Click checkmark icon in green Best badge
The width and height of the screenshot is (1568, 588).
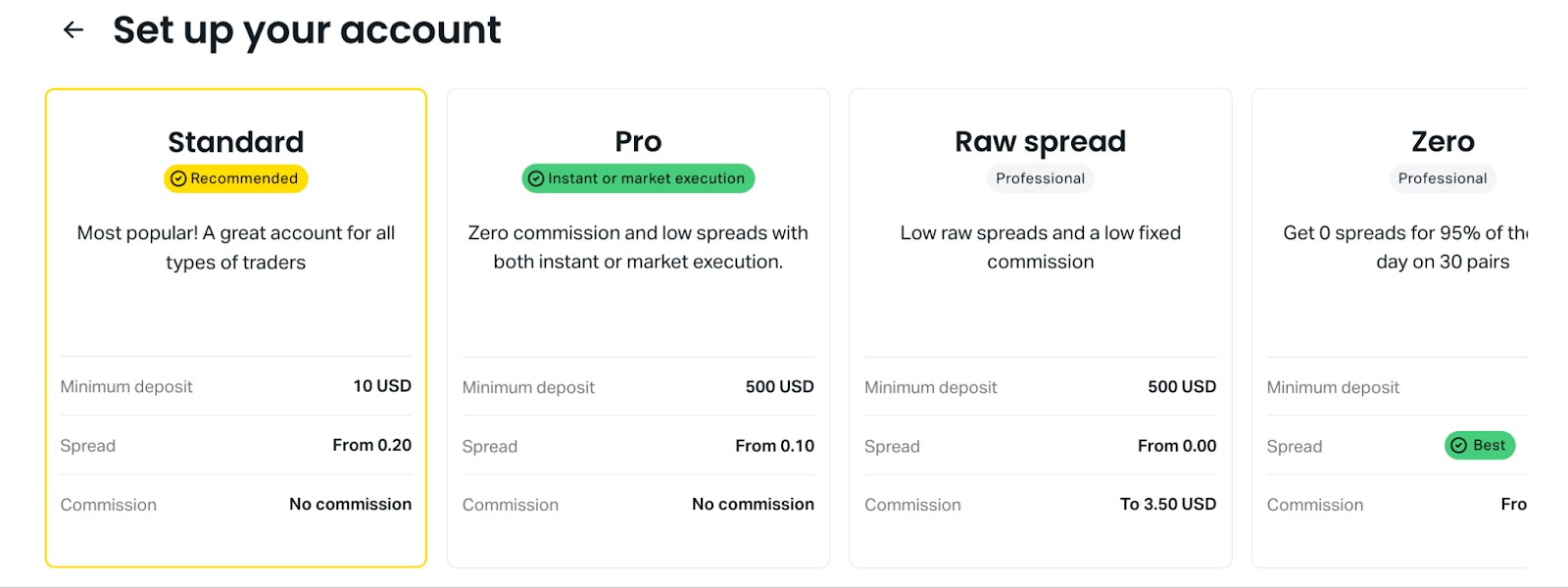(1458, 445)
